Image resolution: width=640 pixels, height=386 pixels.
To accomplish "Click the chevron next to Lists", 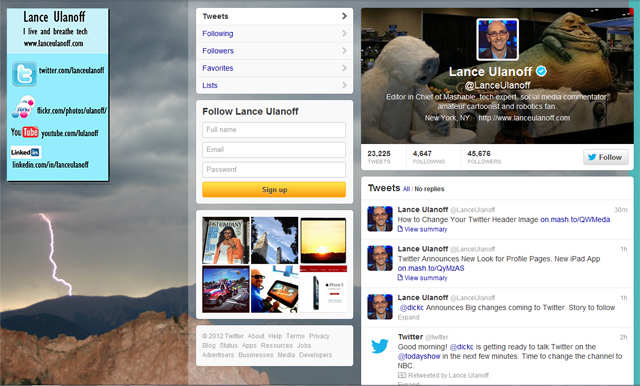I will pyautogui.click(x=344, y=84).
